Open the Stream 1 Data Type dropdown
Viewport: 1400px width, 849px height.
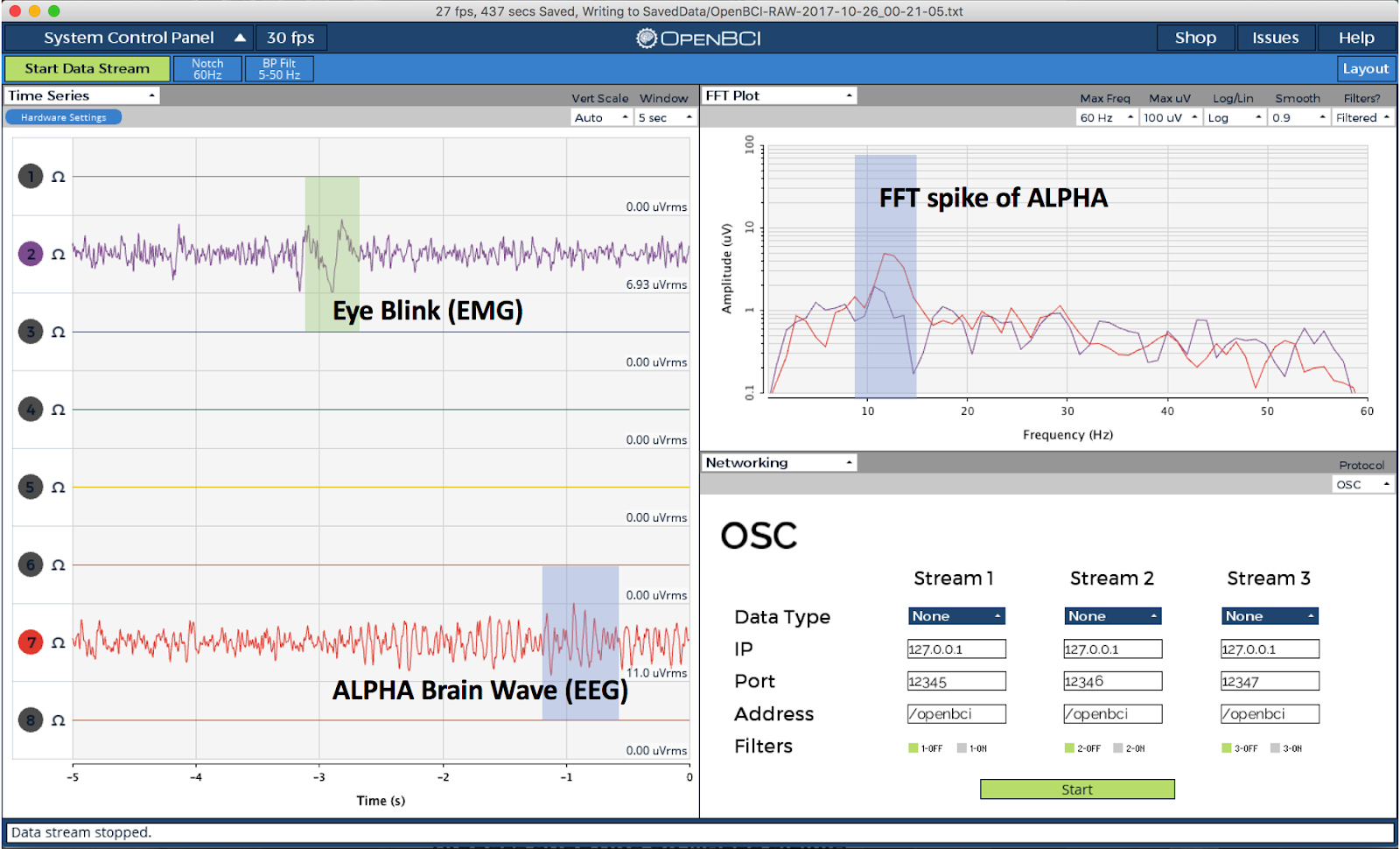coord(956,616)
